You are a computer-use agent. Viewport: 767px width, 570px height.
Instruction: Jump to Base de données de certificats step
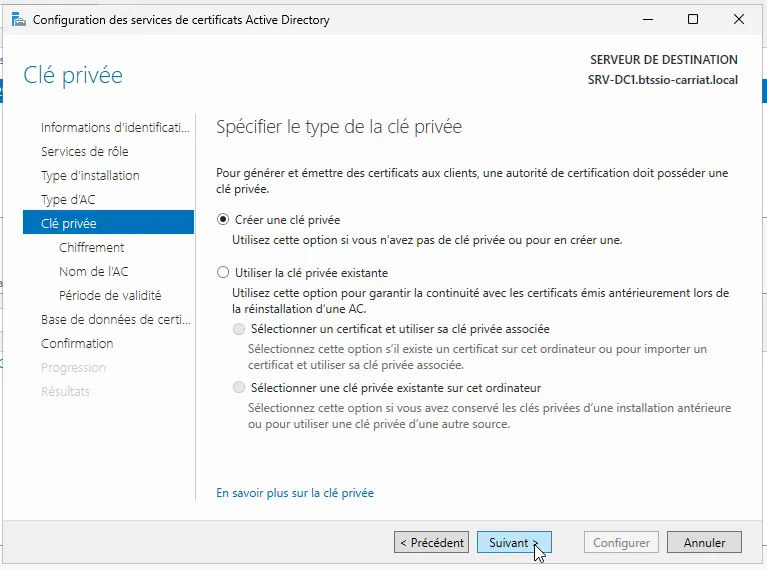(x=114, y=320)
